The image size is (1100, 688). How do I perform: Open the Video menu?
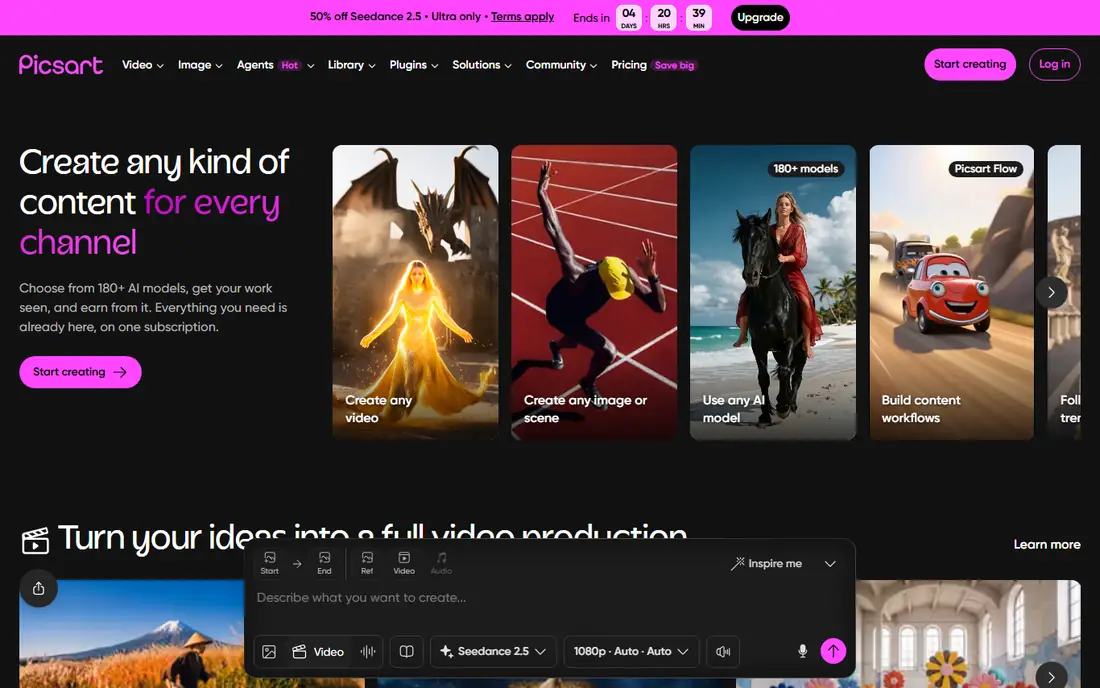(142, 65)
